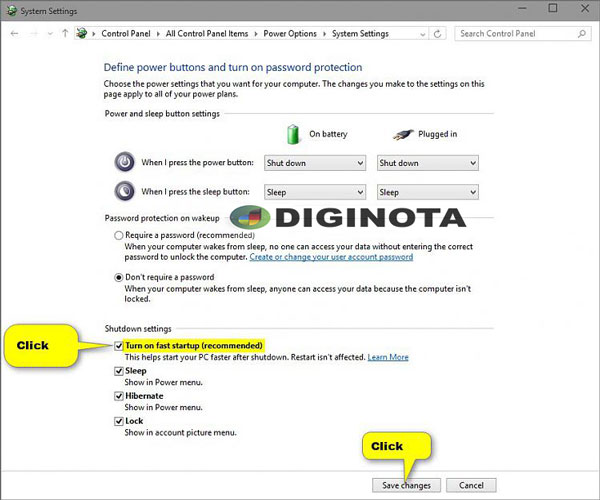Click the green battery icon

pos(293,134)
